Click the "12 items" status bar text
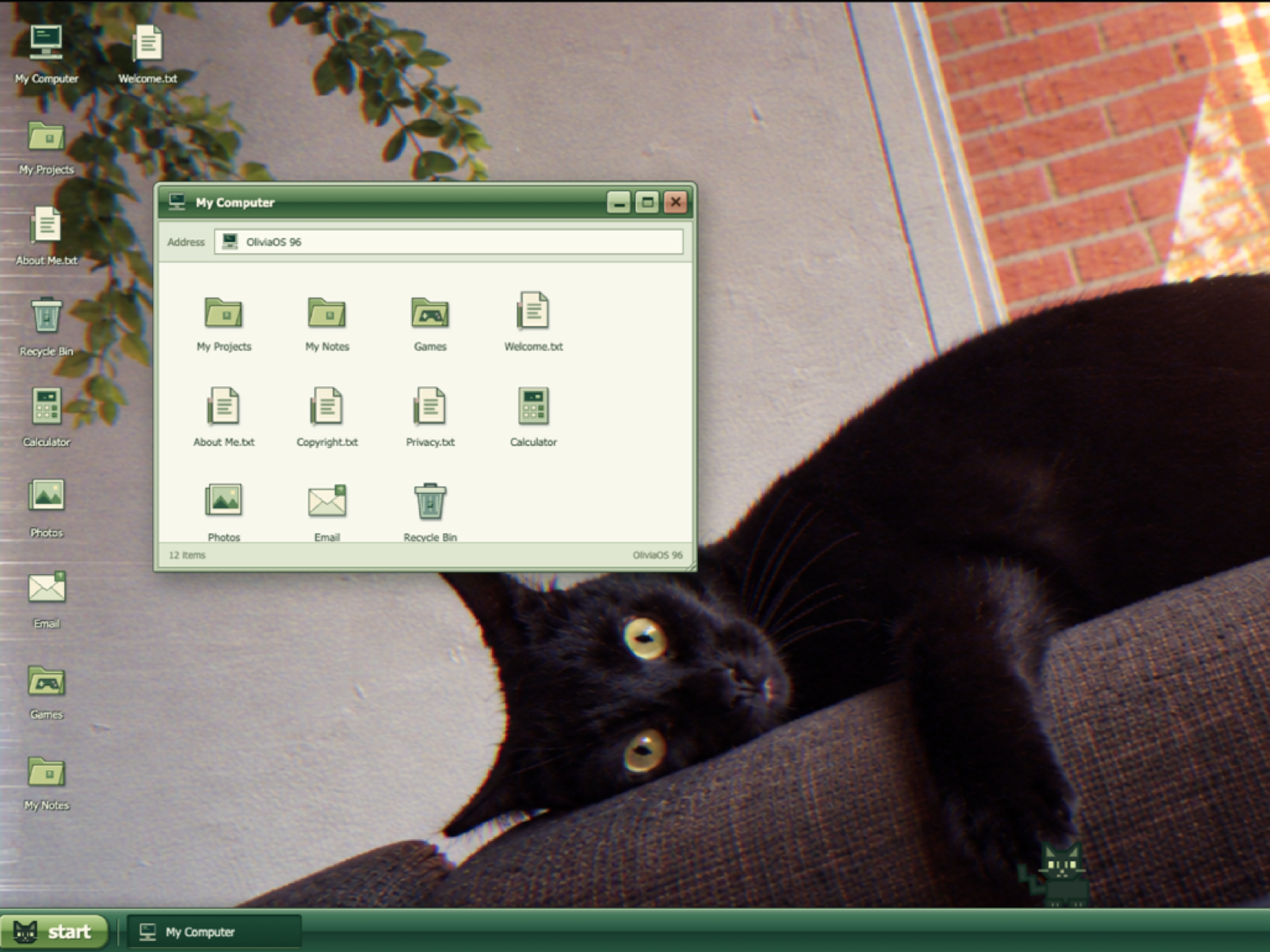 [x=187, y=555]
